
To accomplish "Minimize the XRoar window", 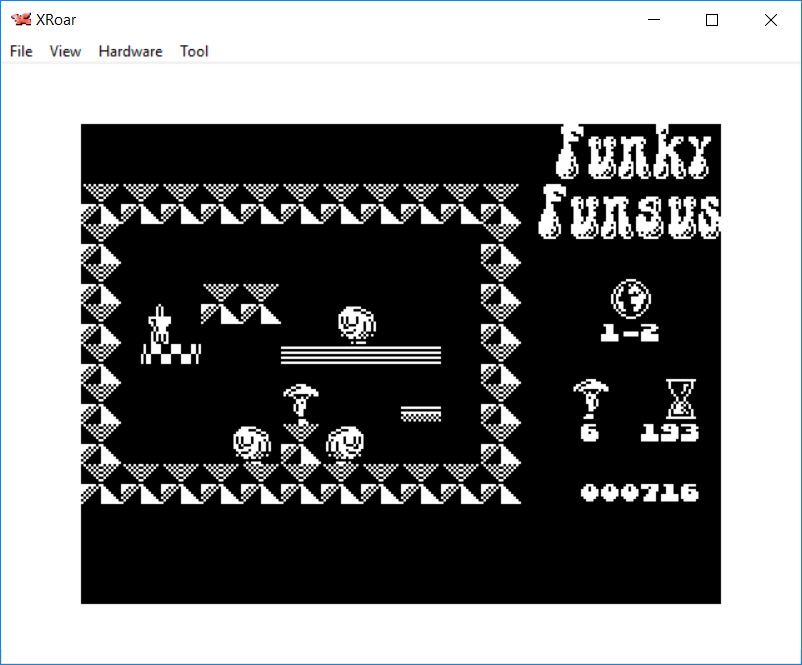I will coord(654,20).
